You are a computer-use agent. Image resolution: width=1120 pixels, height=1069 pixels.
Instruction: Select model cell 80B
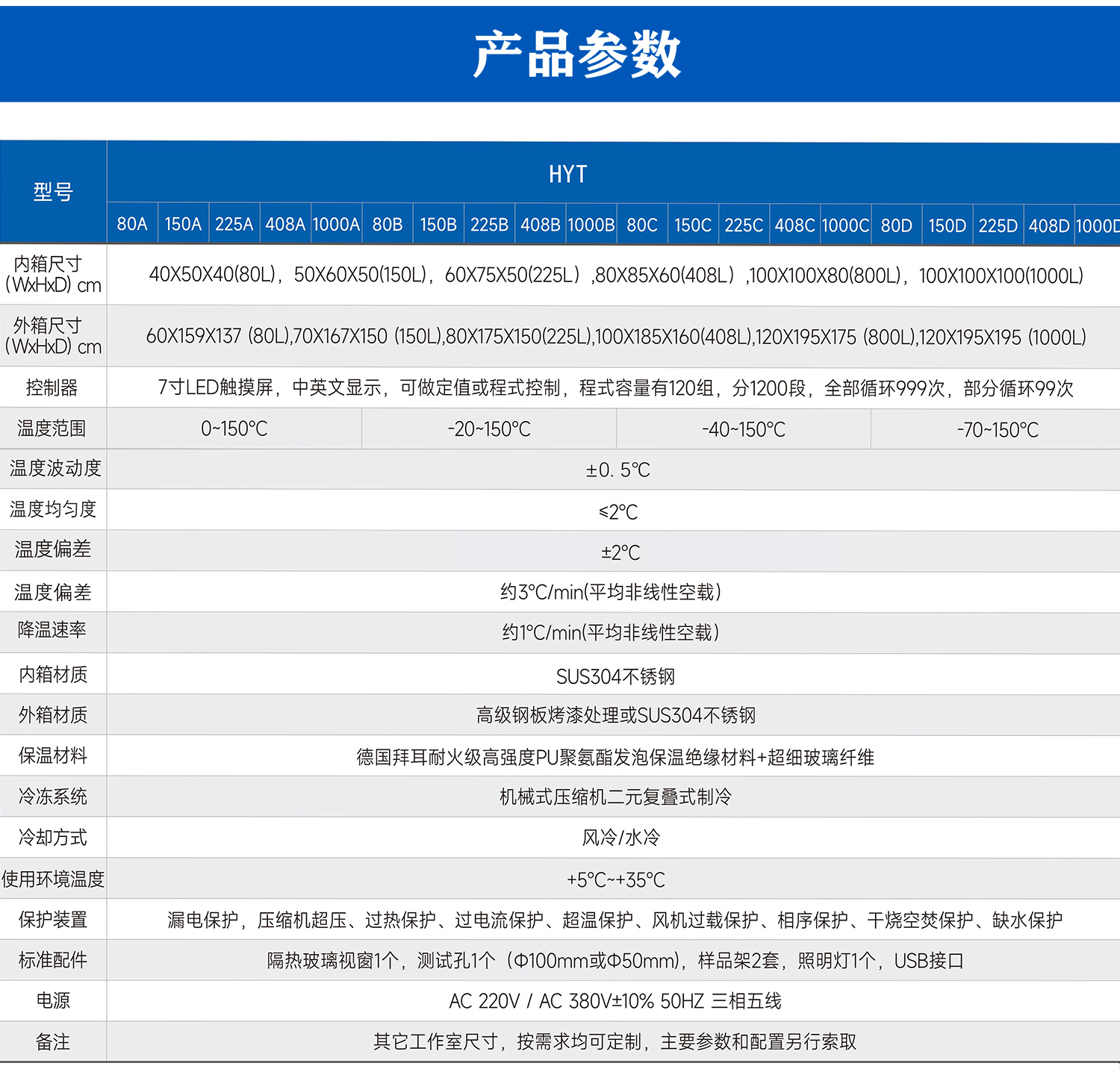point(388,225)
